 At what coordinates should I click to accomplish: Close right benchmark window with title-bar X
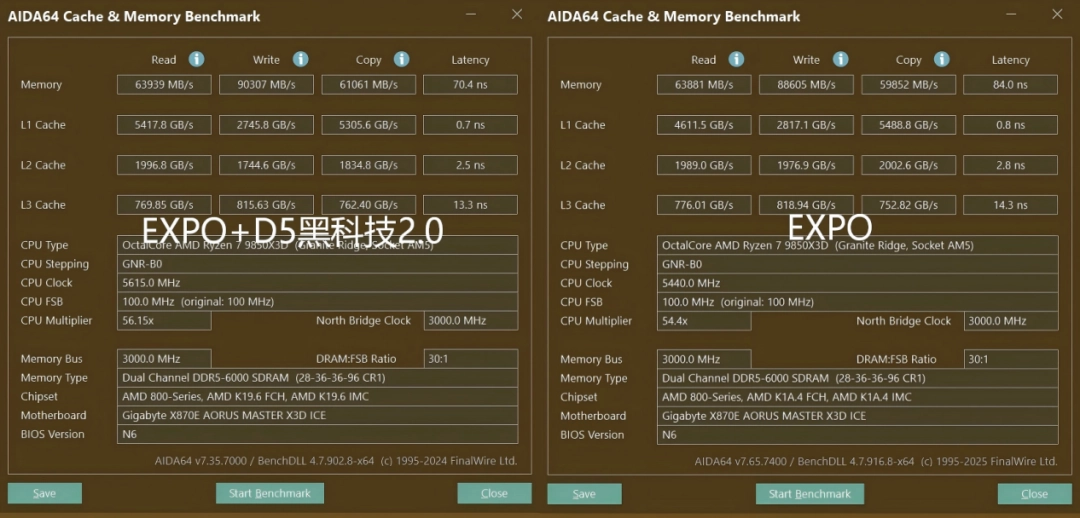click(x=1057, y=14)
